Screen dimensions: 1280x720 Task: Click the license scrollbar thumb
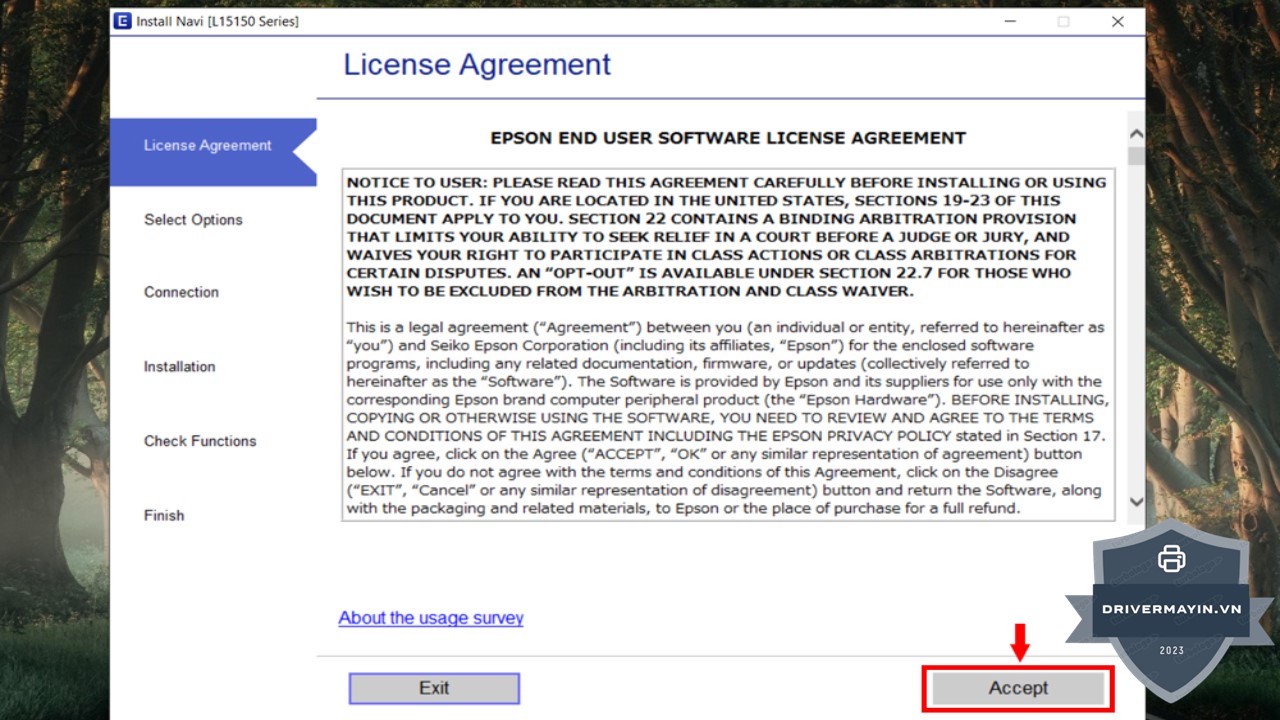(1136, 156)
